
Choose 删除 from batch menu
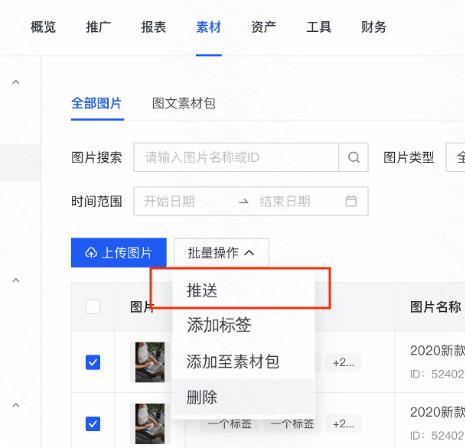click(x=244, y=397)
